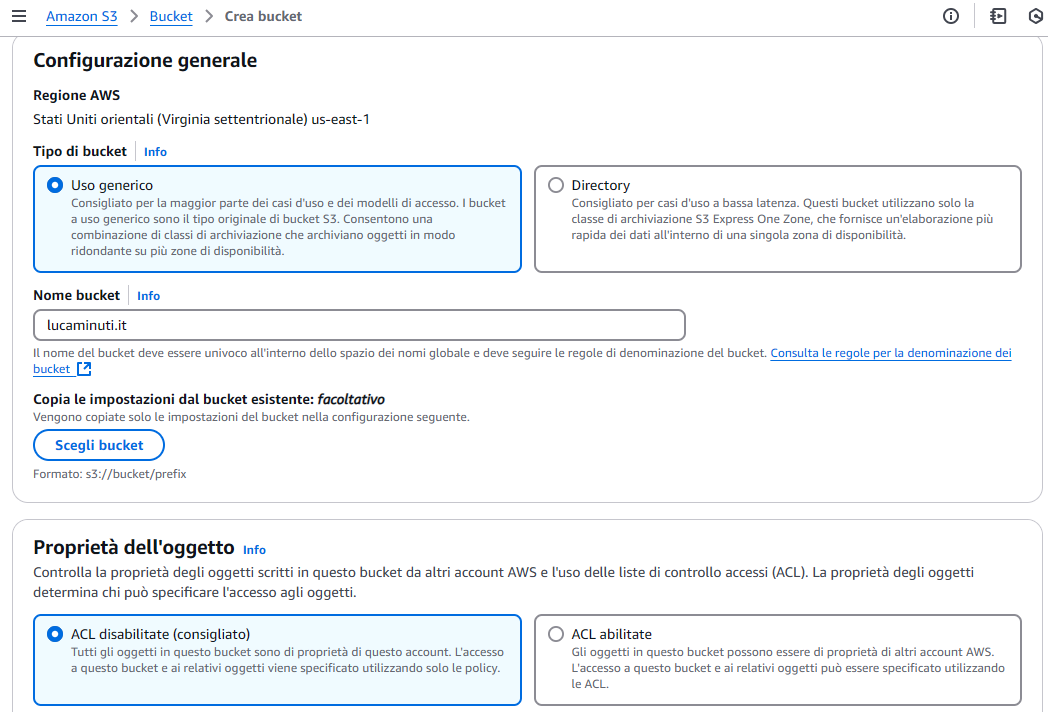Open Info next to Tipo di bucket
The width and height of the screenshot is (1048, 712).
coord(155,152)
